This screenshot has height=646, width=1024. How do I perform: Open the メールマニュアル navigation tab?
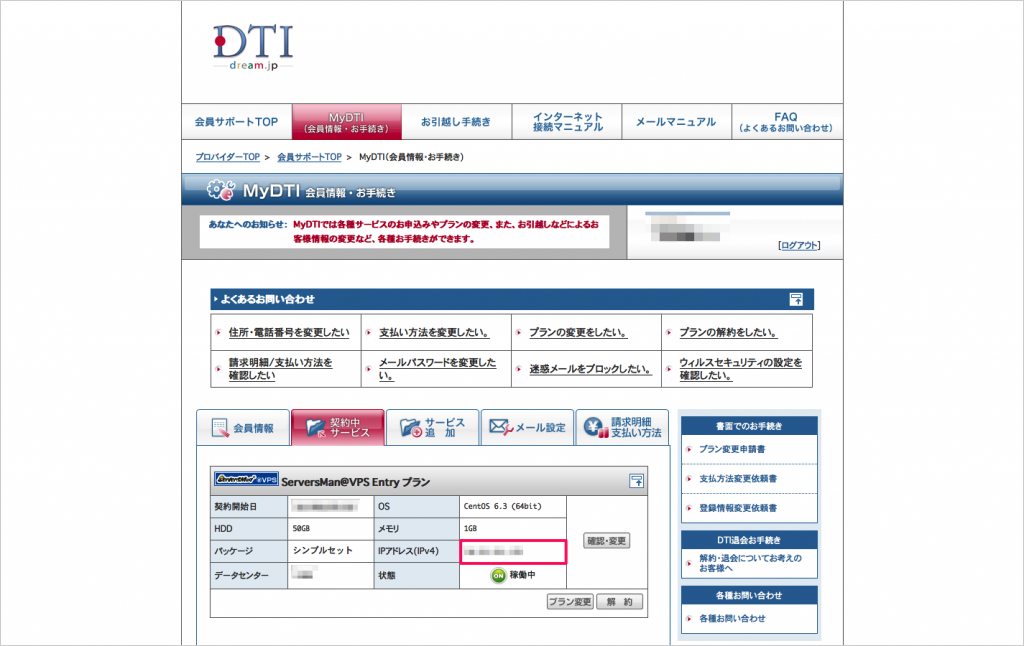676,122
